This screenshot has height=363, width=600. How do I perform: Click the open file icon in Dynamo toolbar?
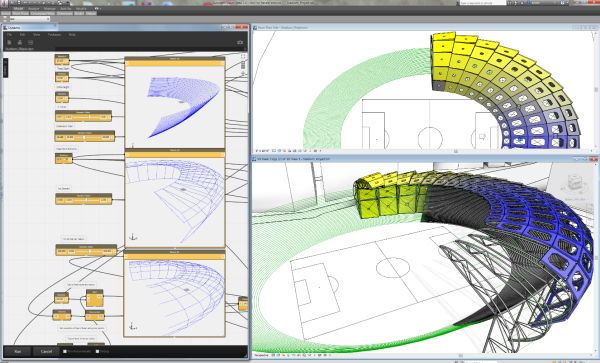(x=20, y=42)
